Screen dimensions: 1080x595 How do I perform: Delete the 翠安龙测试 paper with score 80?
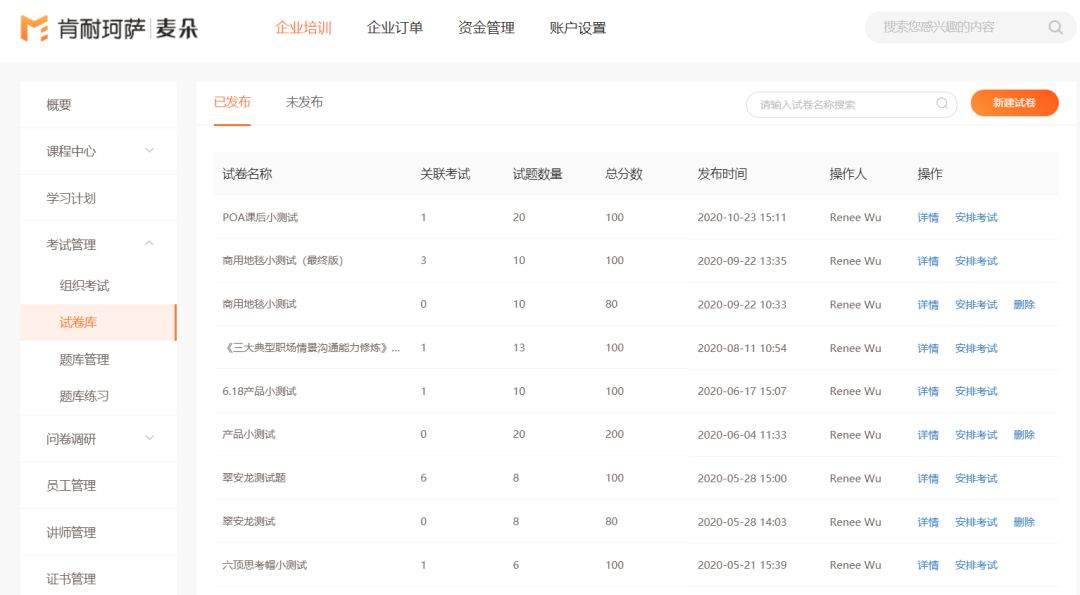click(x=1024, y=522)
